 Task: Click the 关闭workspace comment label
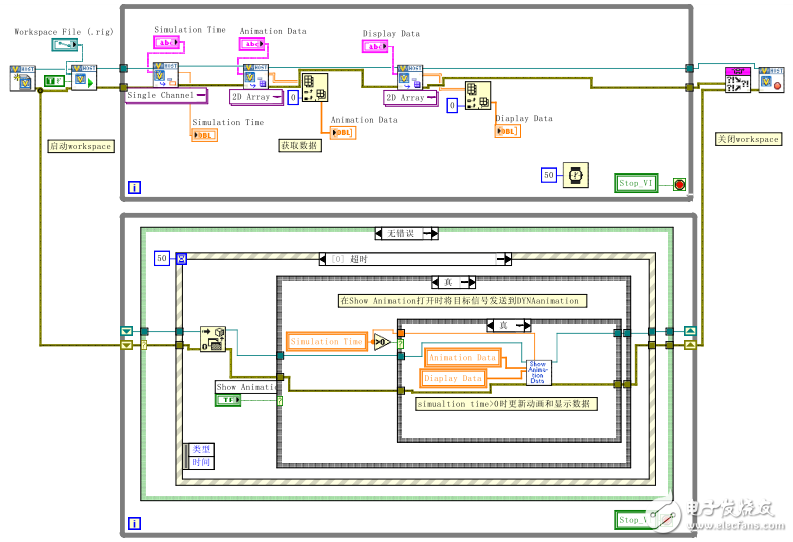click(x=747, y=139)
